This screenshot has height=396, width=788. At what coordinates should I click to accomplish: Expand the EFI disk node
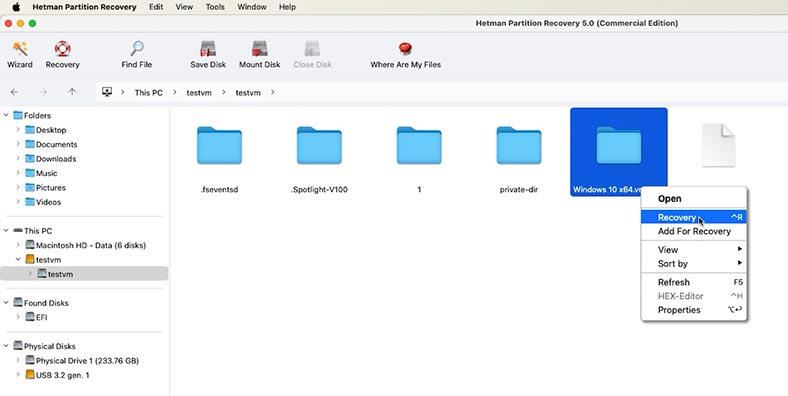(x=18, y=317)
